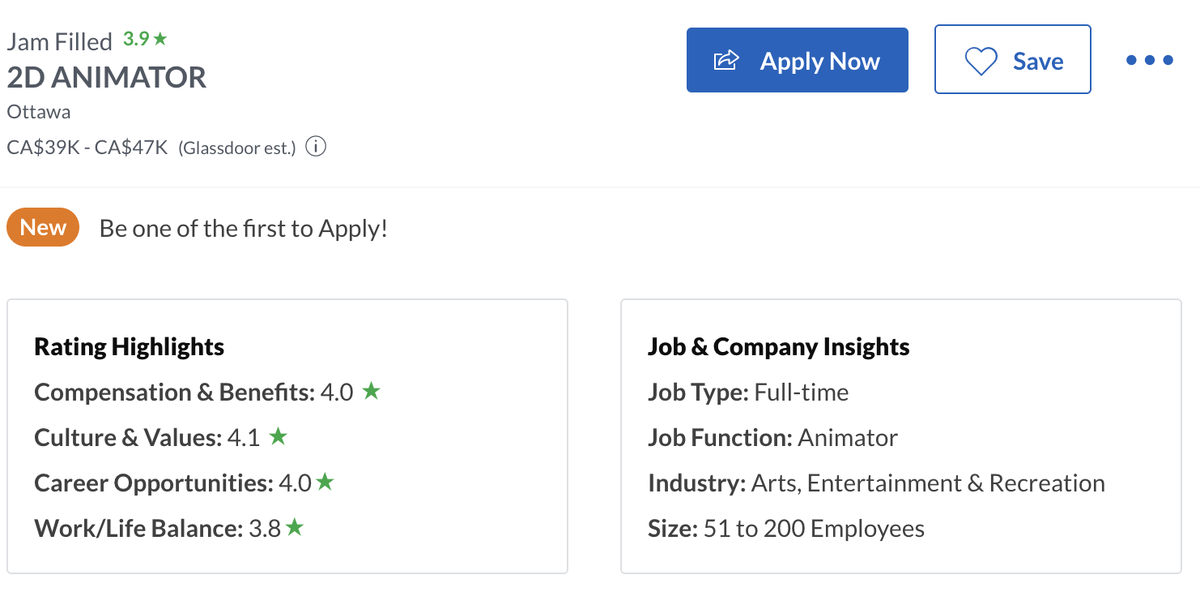The width and height of the screenshot is (1200, 605).
Task: Click the Industry: Arts, Entertainment & Recreation line
Action: click(876, 483)
